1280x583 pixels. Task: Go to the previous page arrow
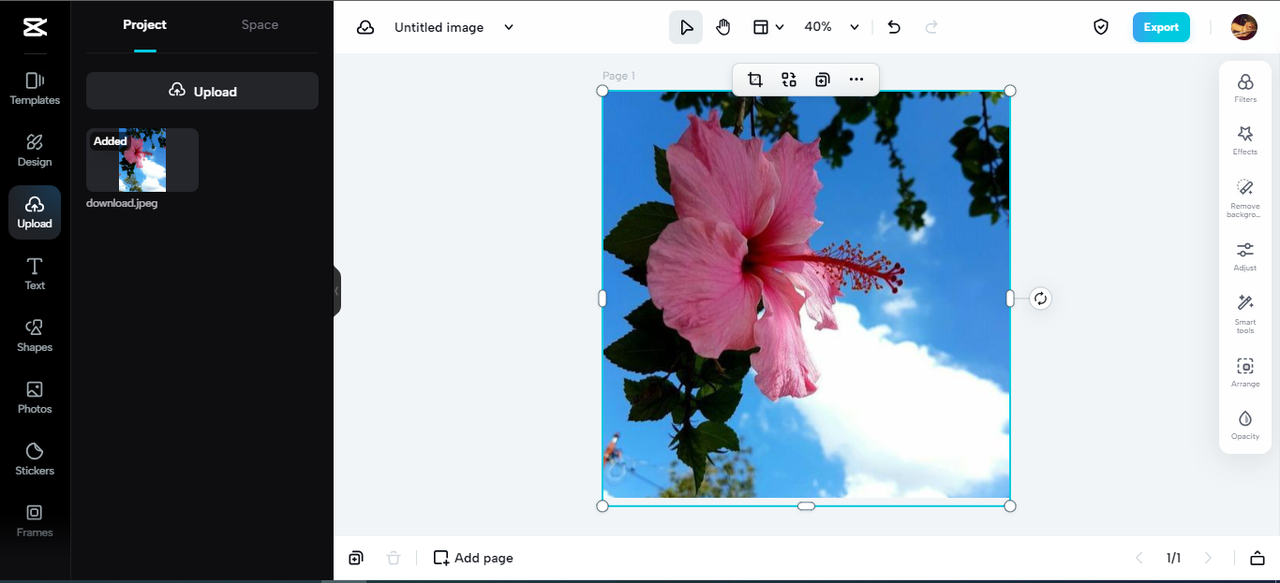[x=1138, y=558]
